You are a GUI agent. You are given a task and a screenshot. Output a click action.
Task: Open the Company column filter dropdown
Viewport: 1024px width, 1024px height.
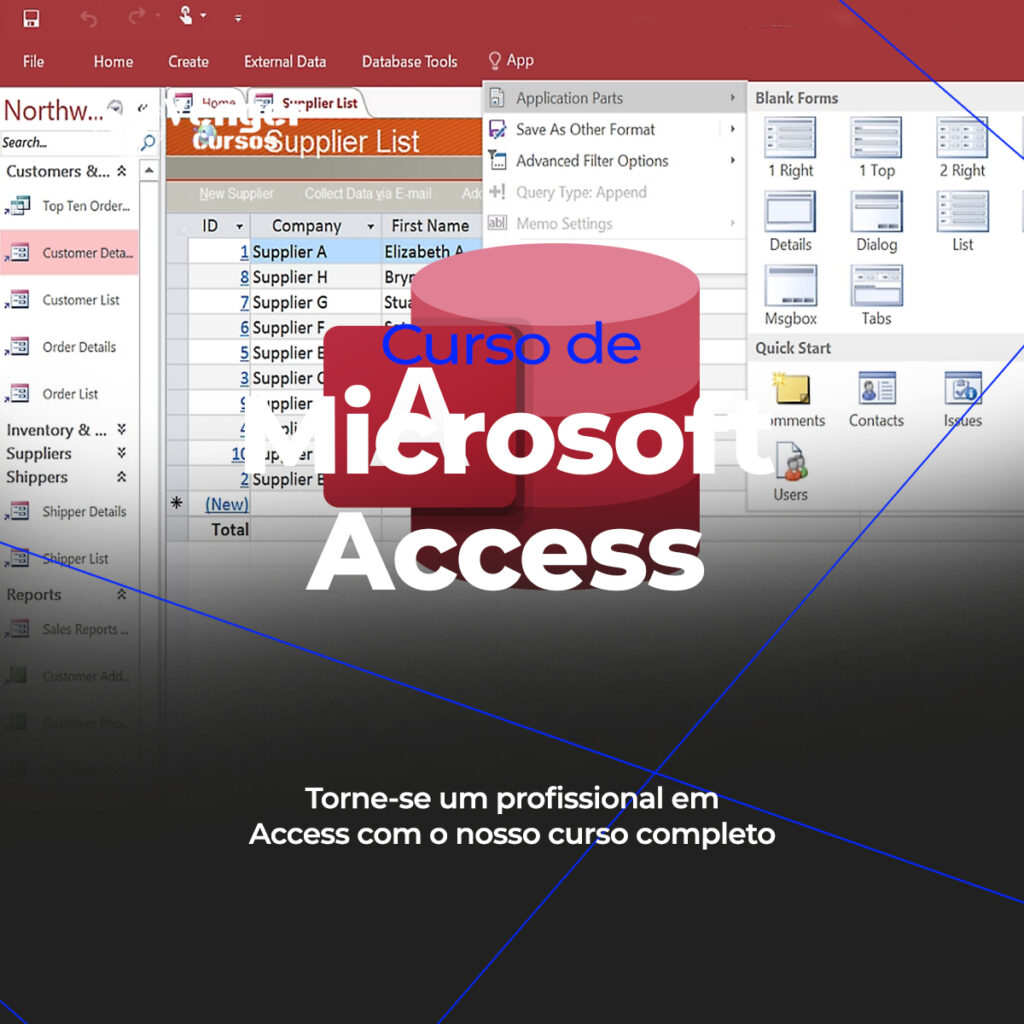370,226
